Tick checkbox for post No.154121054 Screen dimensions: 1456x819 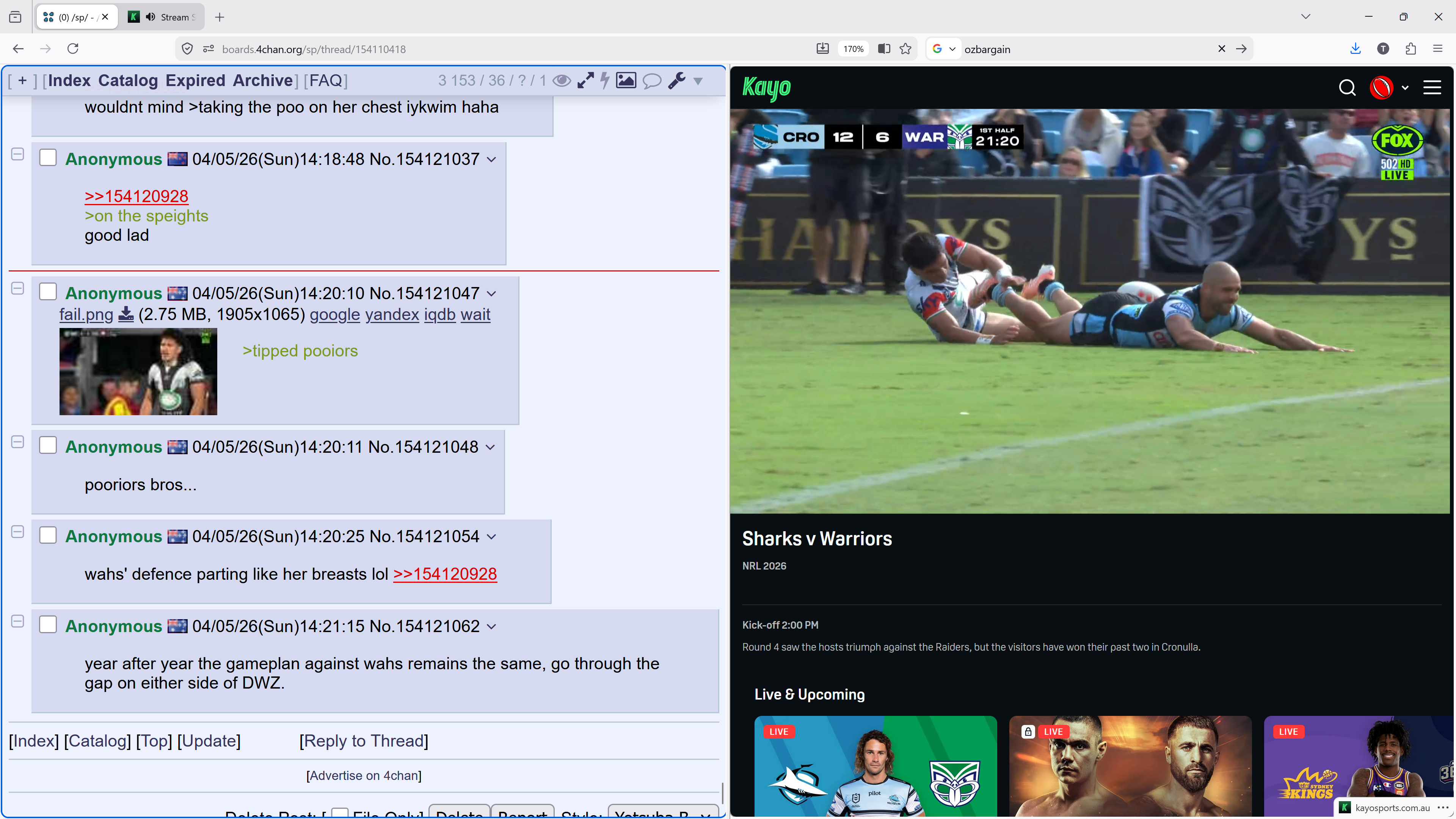[x=48, y=535]
